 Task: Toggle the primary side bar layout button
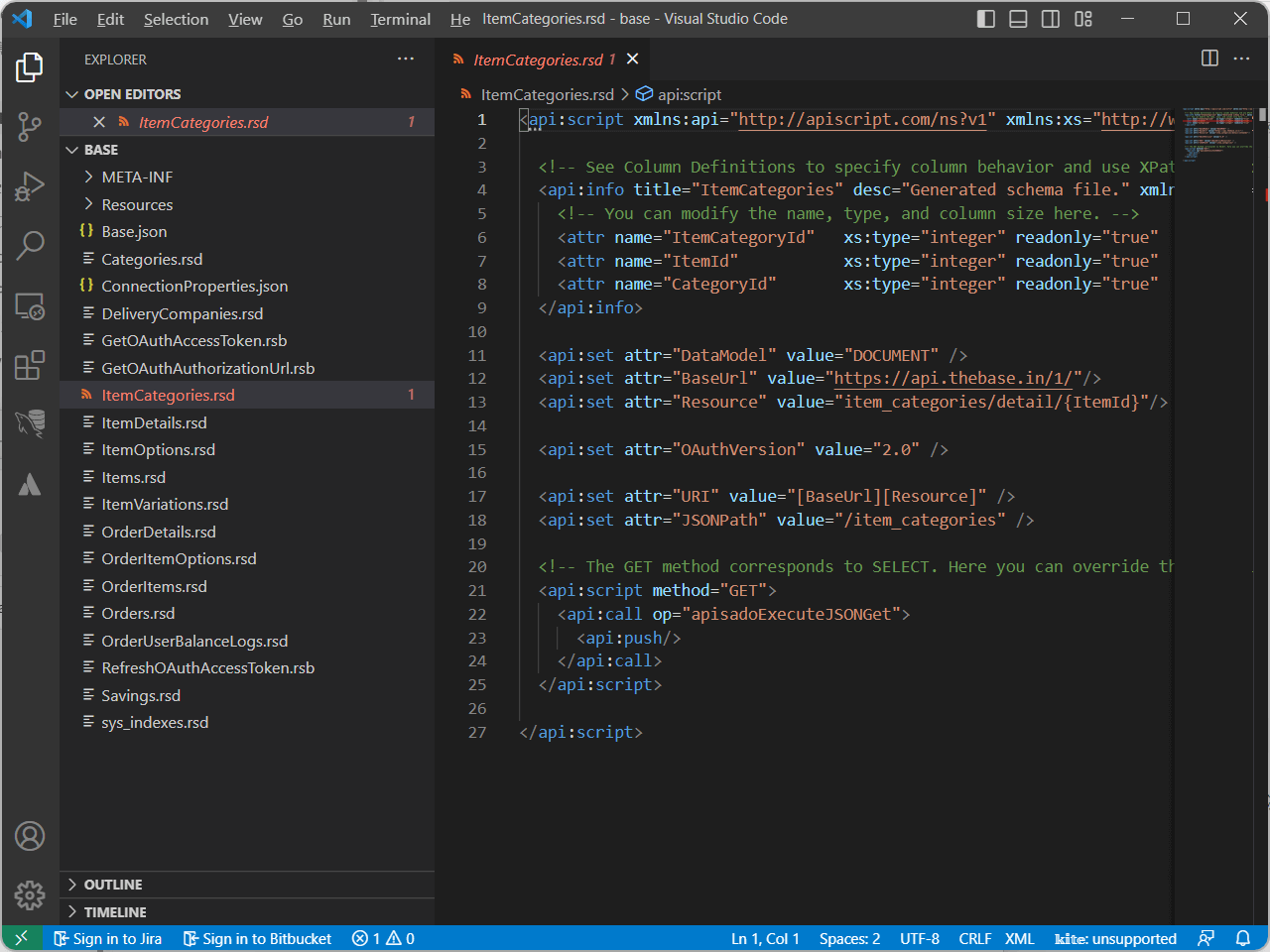985,19
